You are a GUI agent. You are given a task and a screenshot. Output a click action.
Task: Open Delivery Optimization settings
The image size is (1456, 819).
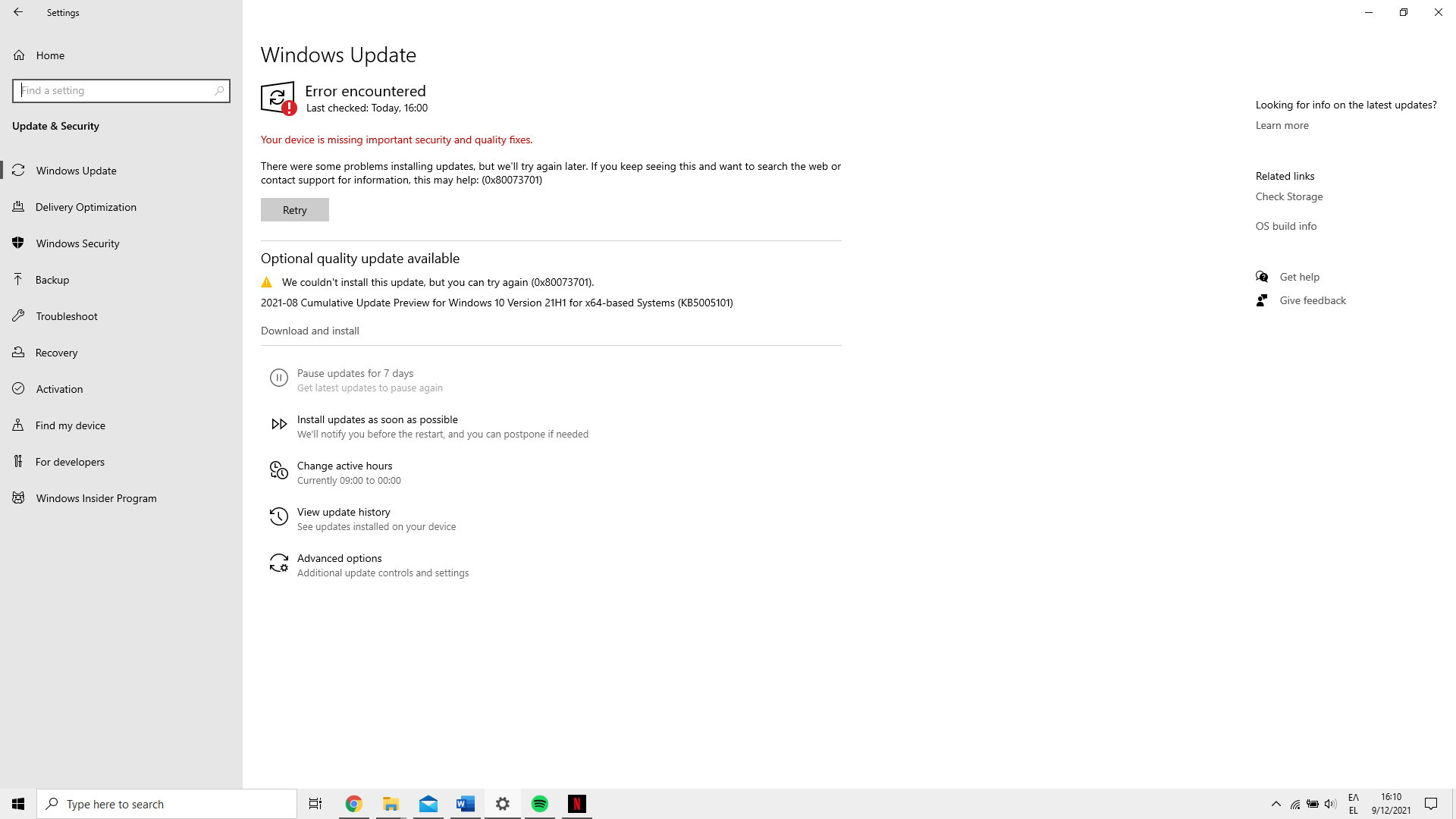coord(121,207)
